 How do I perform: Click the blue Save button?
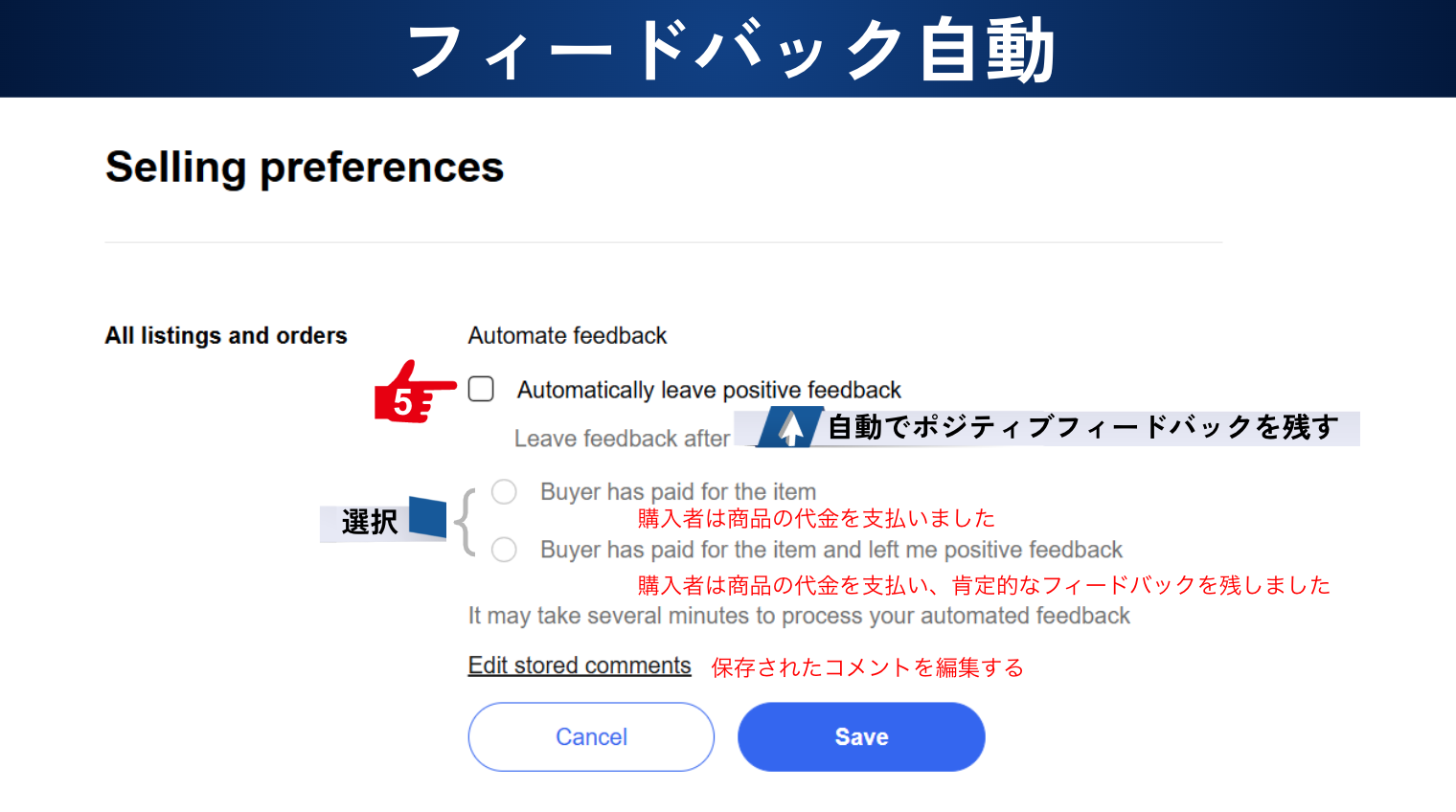point(860,736)
